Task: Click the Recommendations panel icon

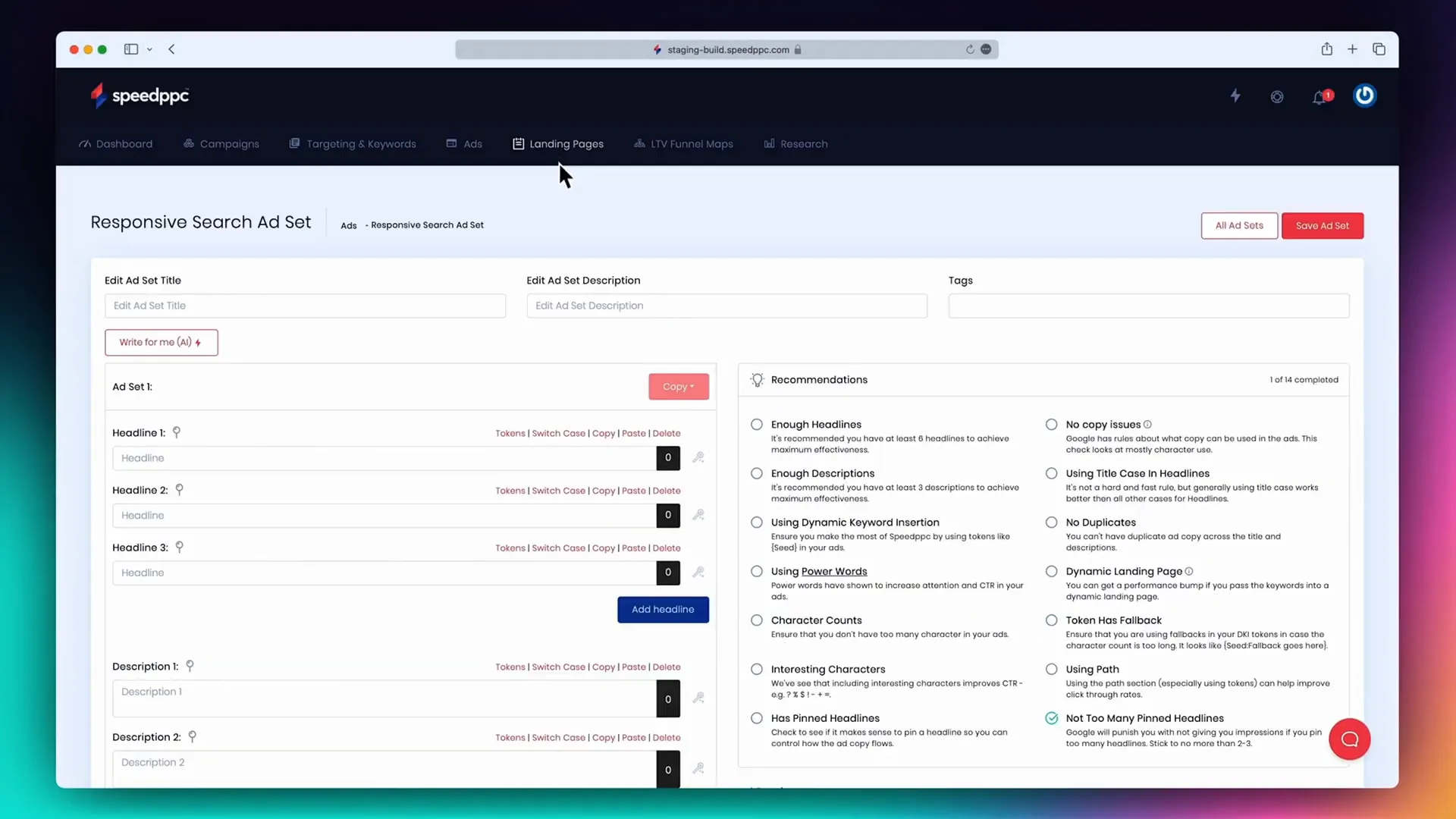Action: 756,379
